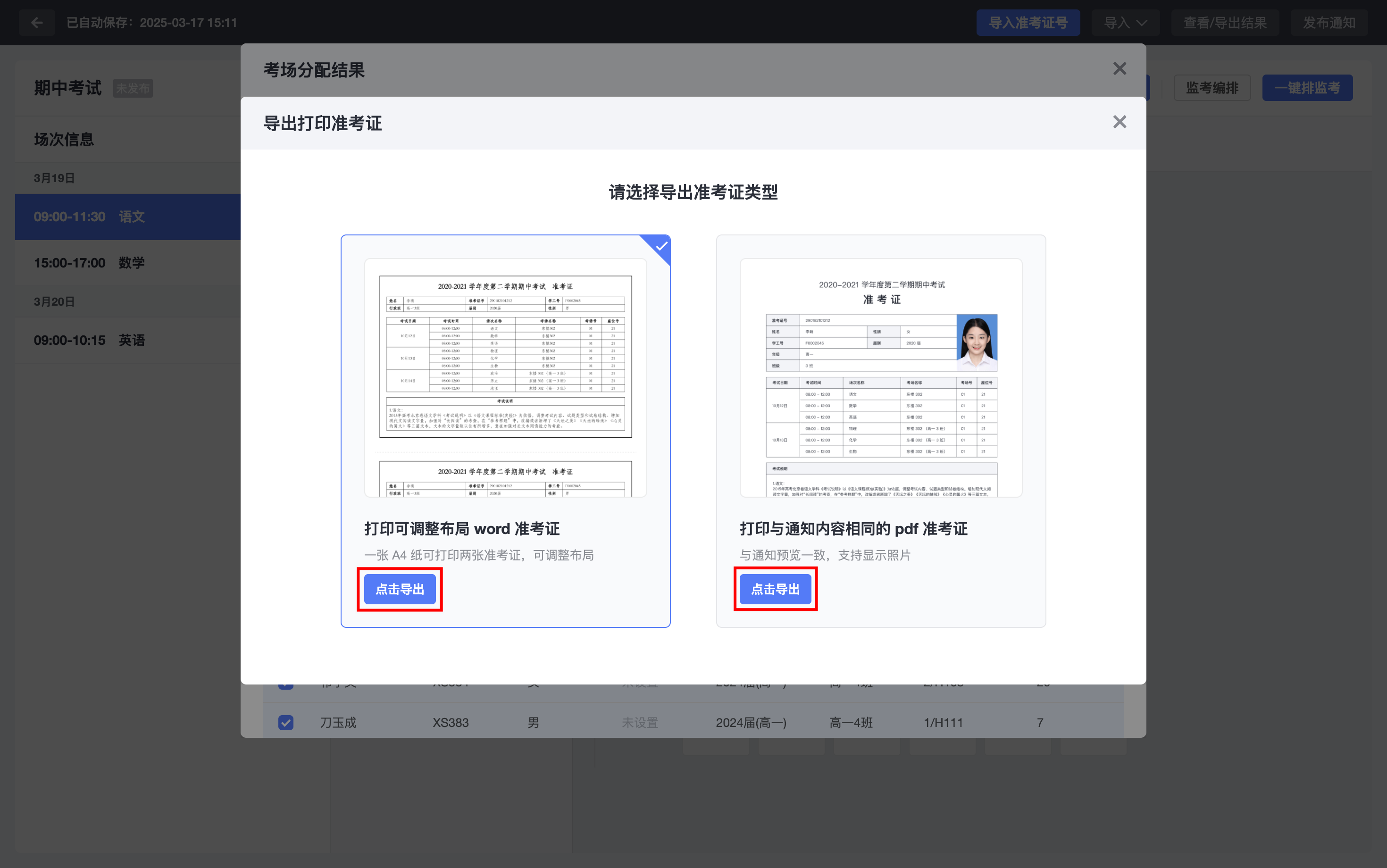This screenshot has height=868, width=1387.
Task: Select the 15:00-17:00 数学 session
Action: (x=127, y=263)
